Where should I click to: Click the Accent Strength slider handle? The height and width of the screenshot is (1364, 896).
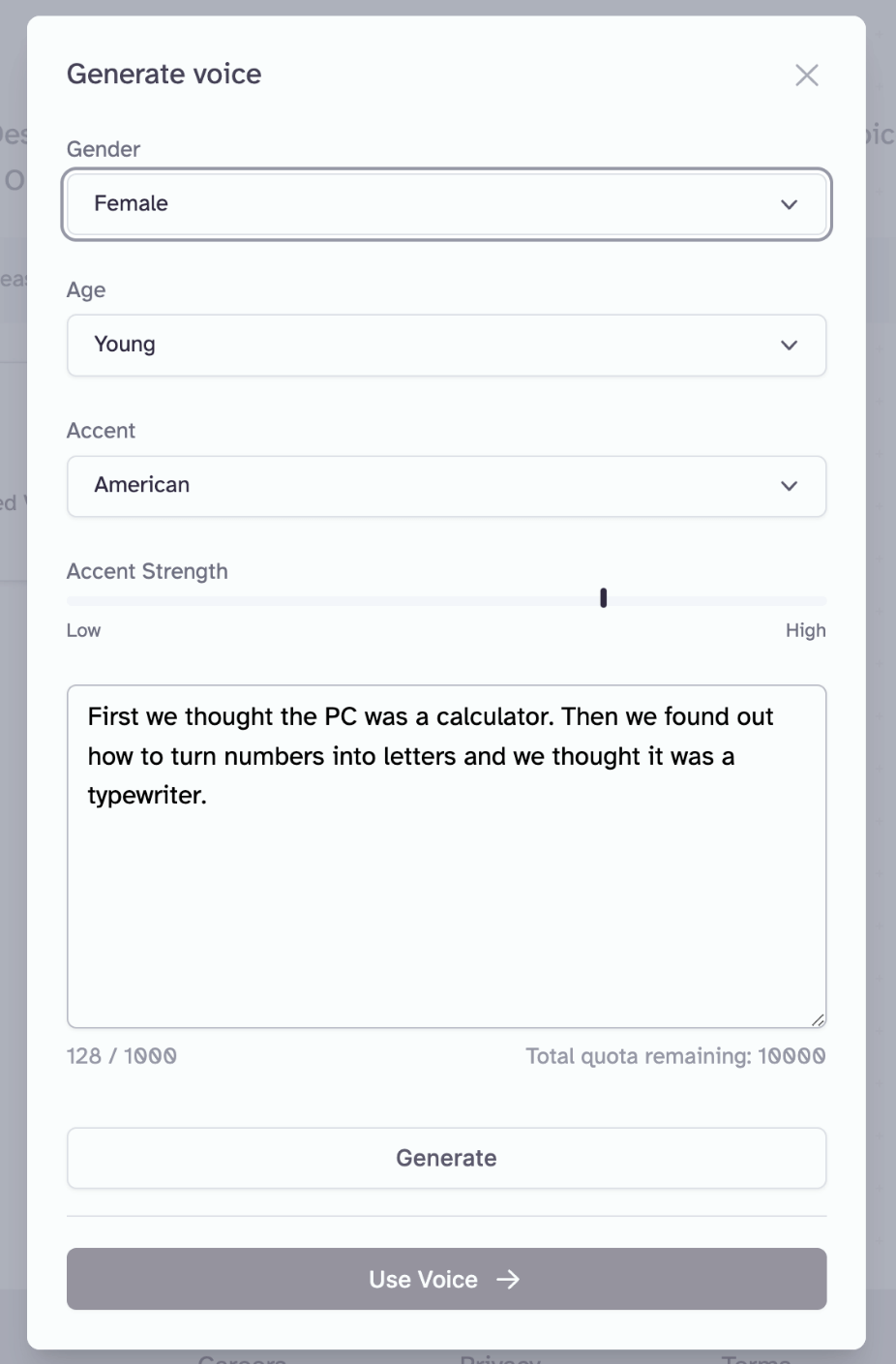(603, 598)
